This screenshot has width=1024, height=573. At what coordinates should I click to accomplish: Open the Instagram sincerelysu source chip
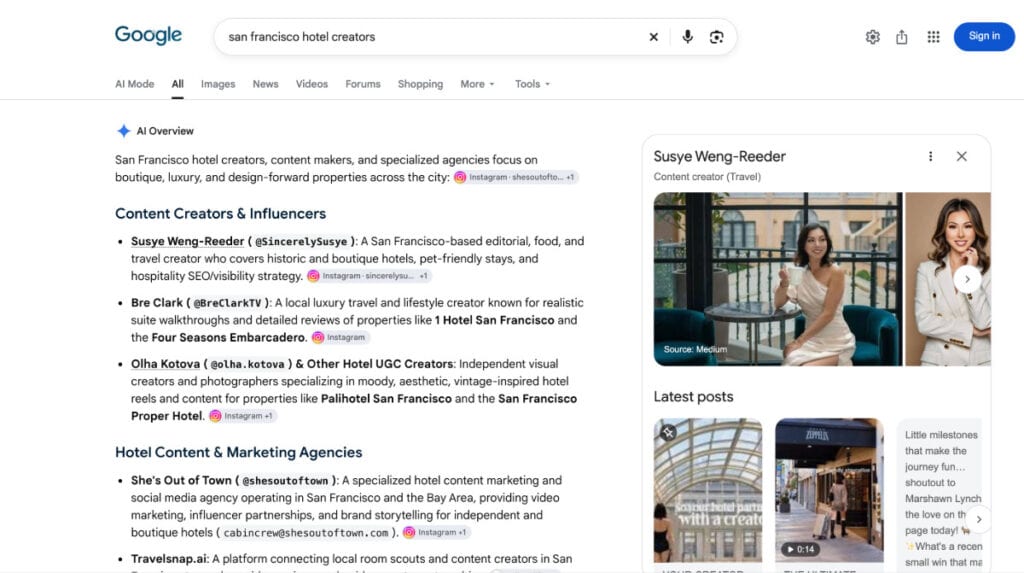pos(368,276)
